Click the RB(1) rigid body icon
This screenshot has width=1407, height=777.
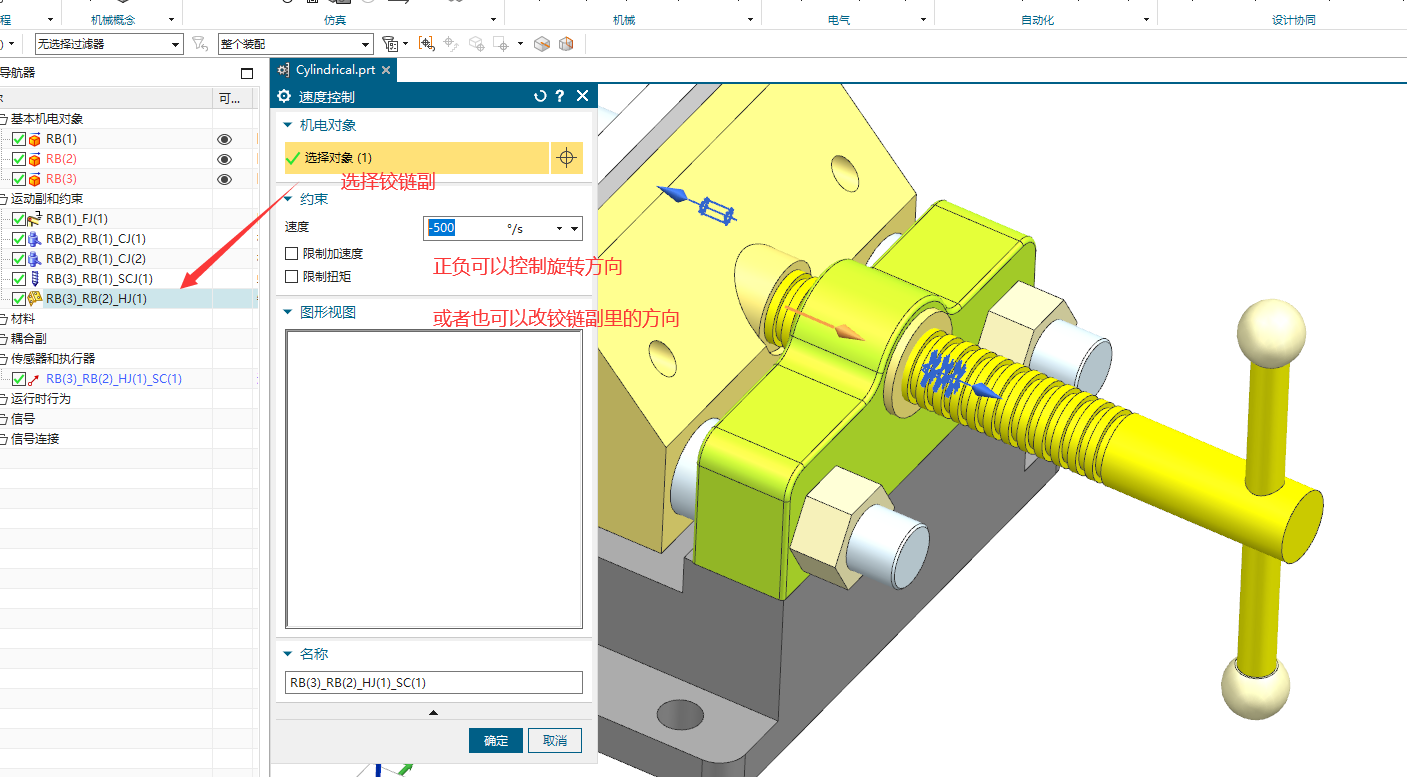(x=35, y=139)
